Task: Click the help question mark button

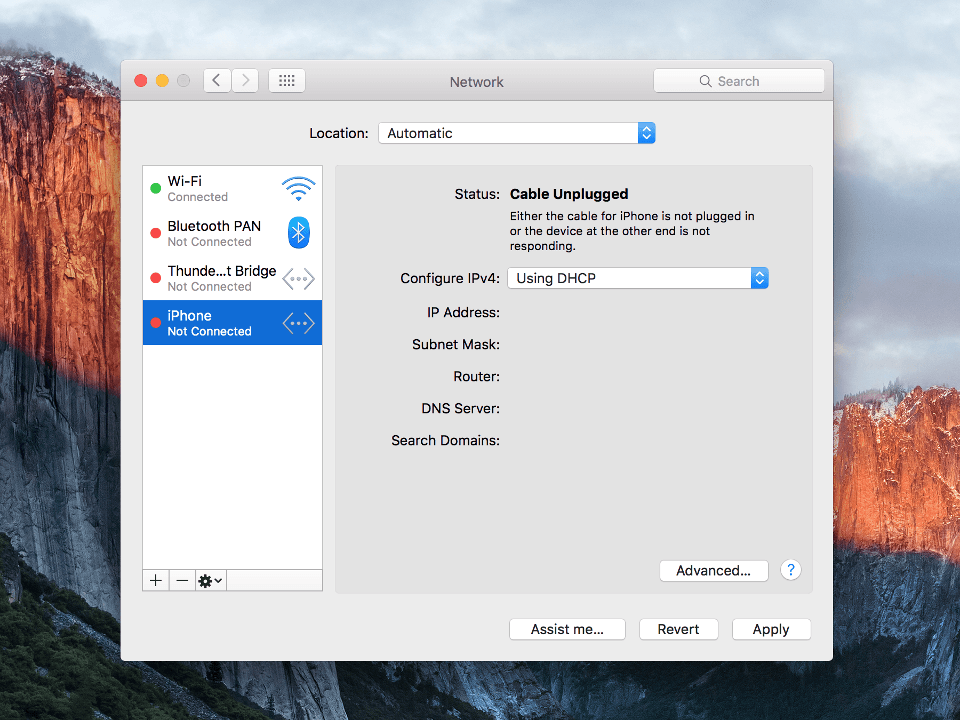Action: click(x=790, y=569)
